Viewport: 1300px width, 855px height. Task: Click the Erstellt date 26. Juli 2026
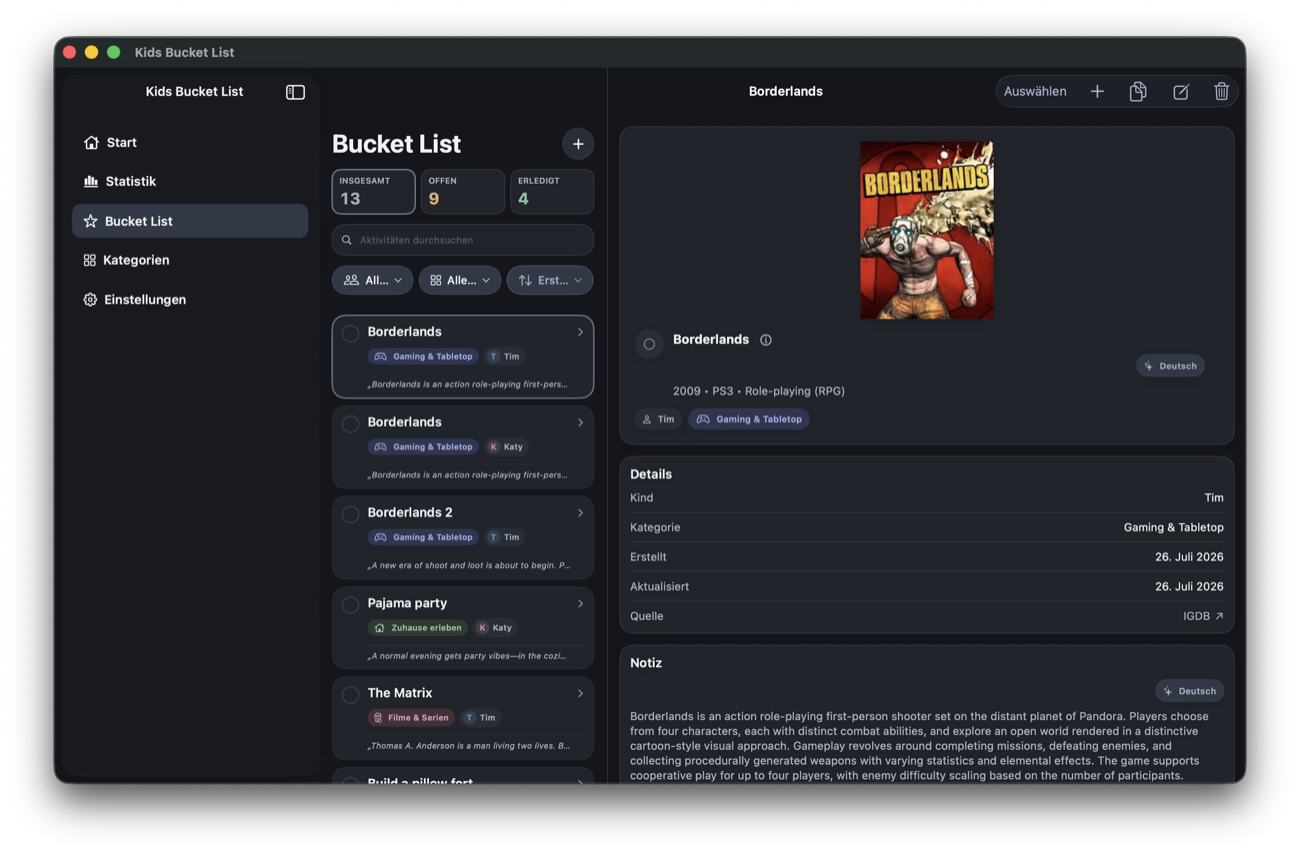[x=1189, y=557]
